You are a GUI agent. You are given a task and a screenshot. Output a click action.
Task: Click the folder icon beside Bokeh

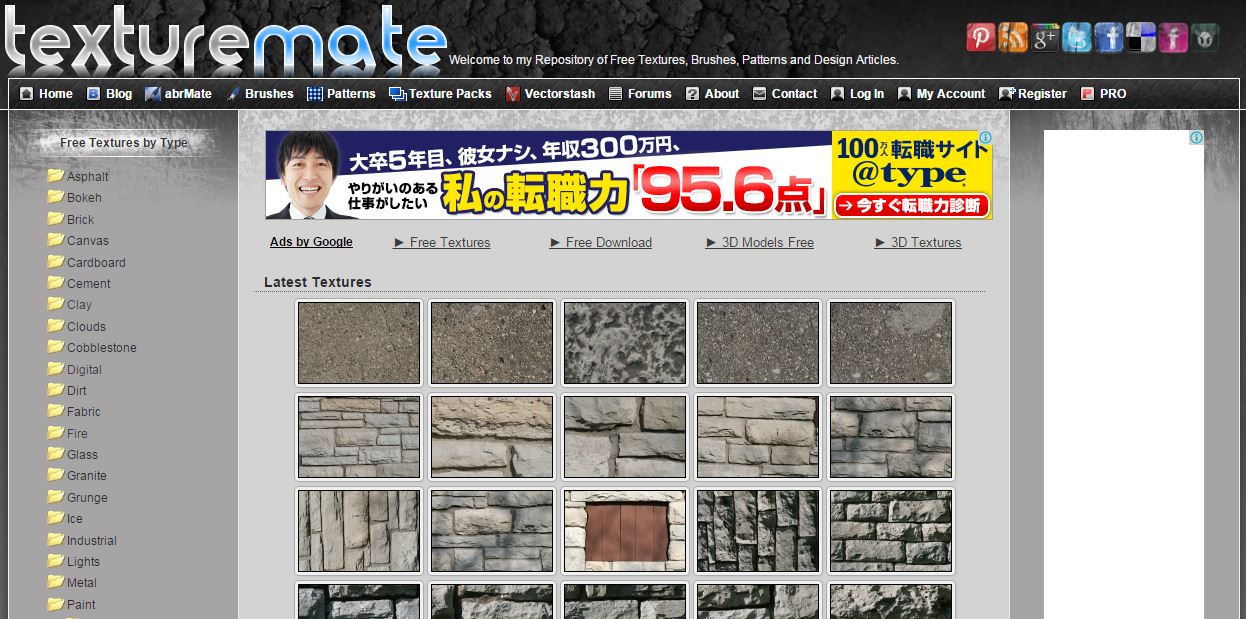(x=55, y=197)
